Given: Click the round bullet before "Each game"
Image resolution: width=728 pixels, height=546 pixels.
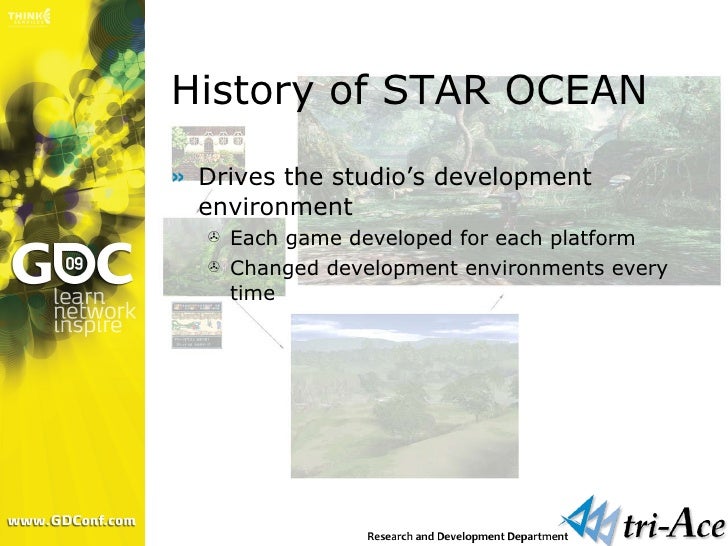Looking at the screenshot, I should pos(214,237).
